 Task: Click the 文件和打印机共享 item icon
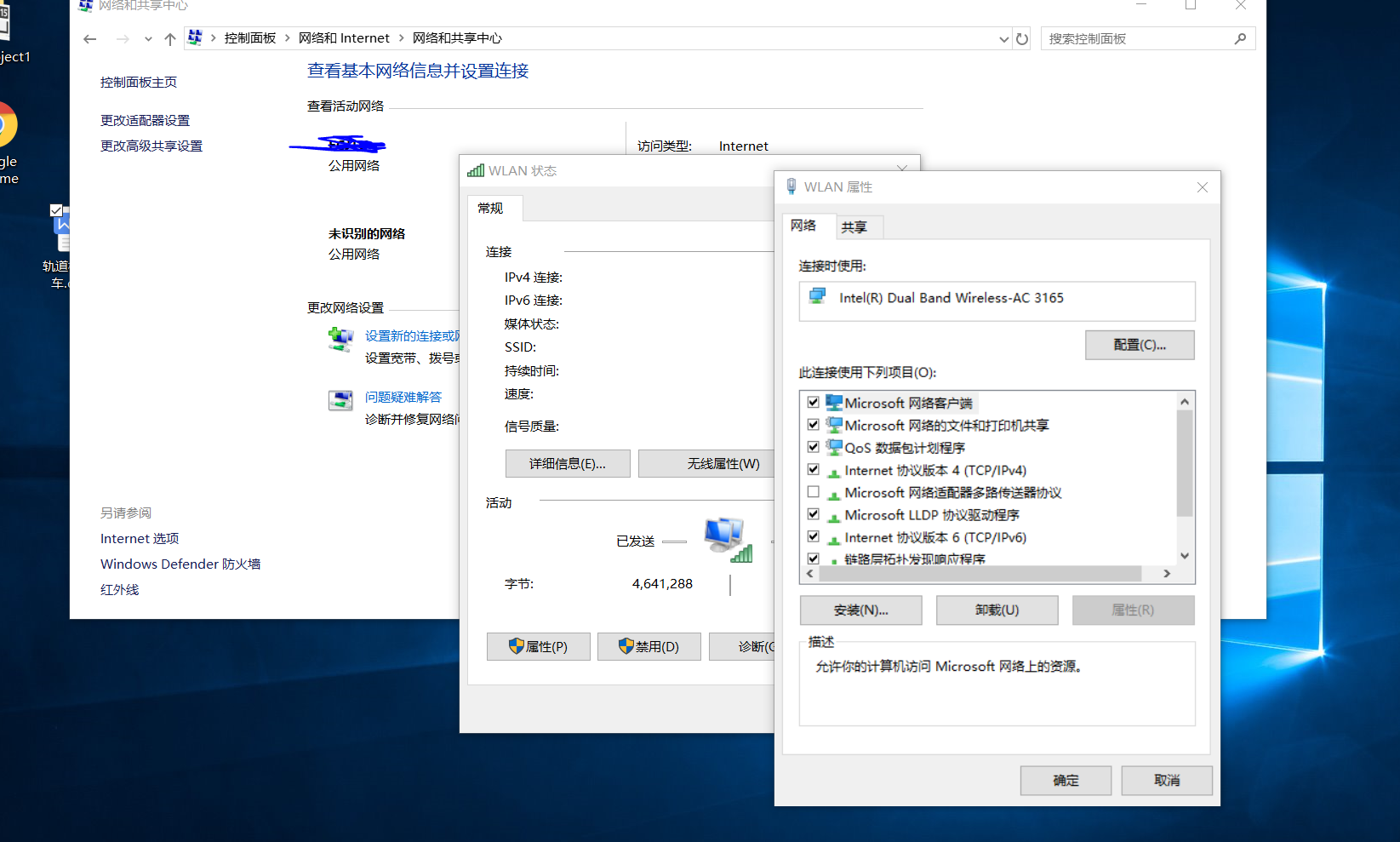click(x=834, y=425)
